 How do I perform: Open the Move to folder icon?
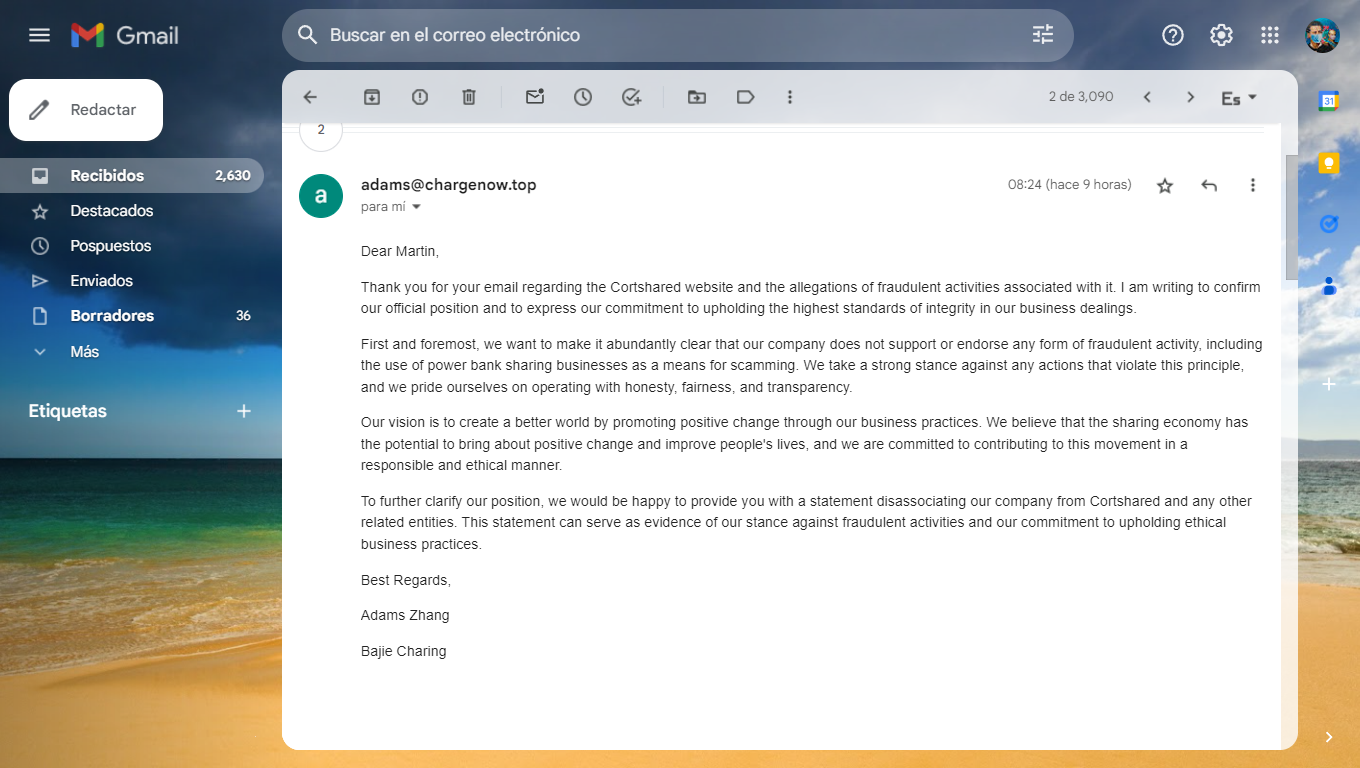pyautogui.click(x=697, y=97)
